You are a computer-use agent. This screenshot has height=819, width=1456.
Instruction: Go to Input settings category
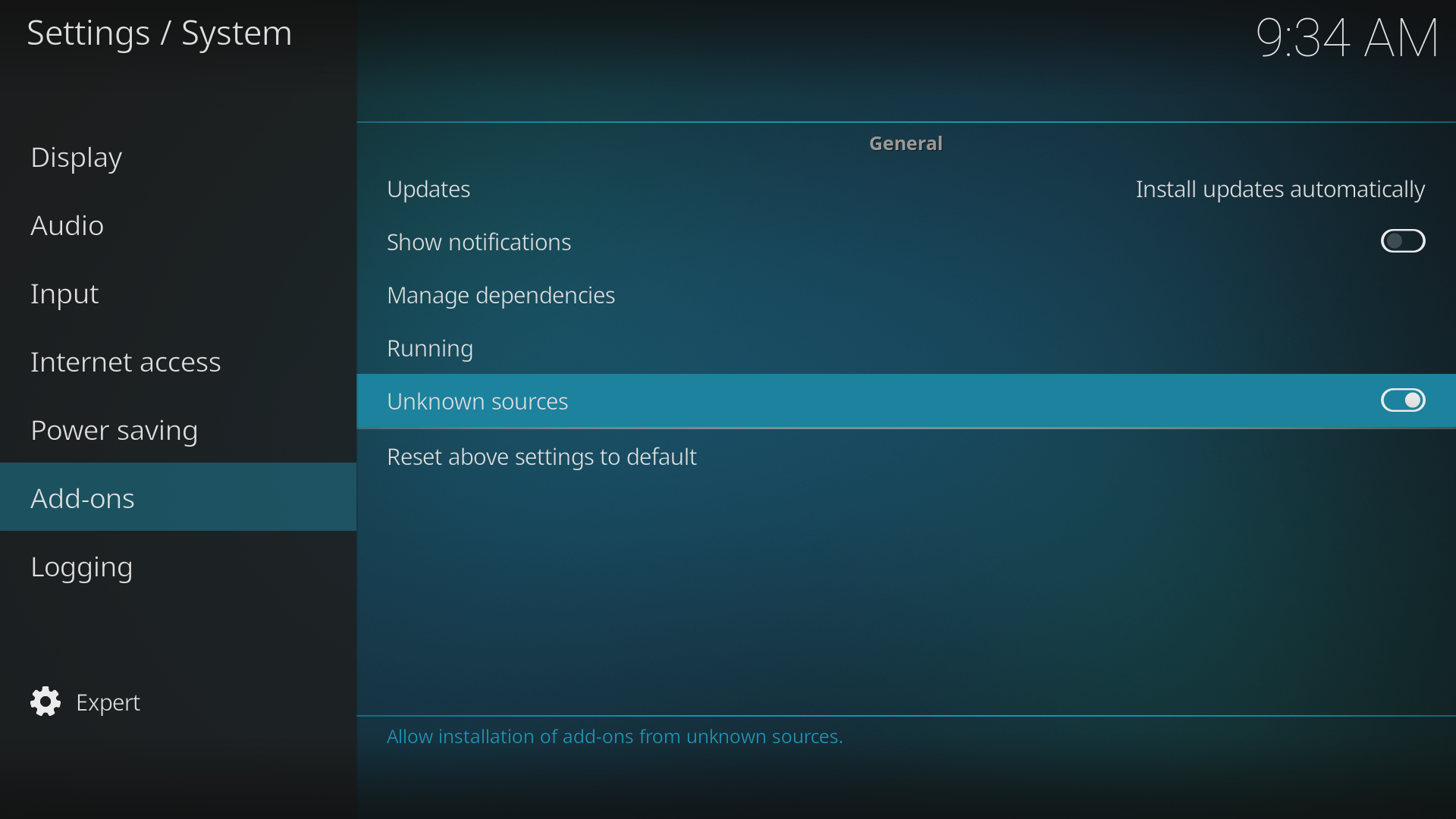64,293
